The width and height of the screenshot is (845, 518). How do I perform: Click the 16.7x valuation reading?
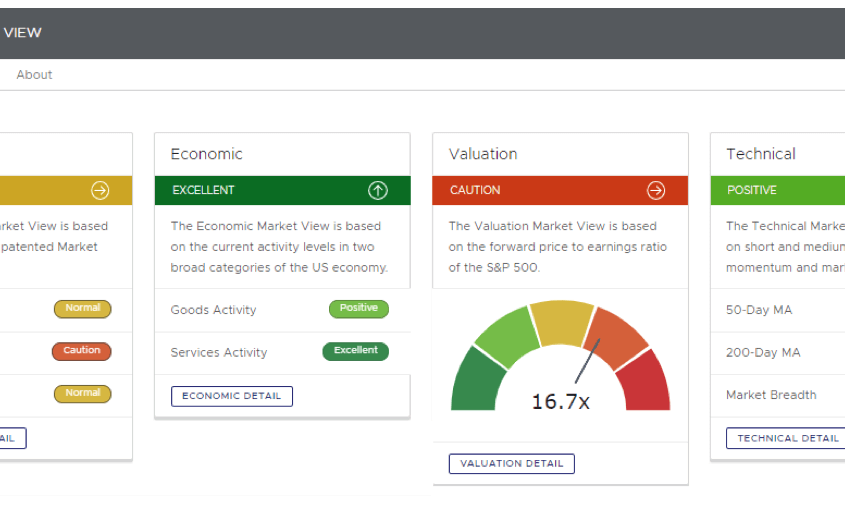click(x=560, y=402)
